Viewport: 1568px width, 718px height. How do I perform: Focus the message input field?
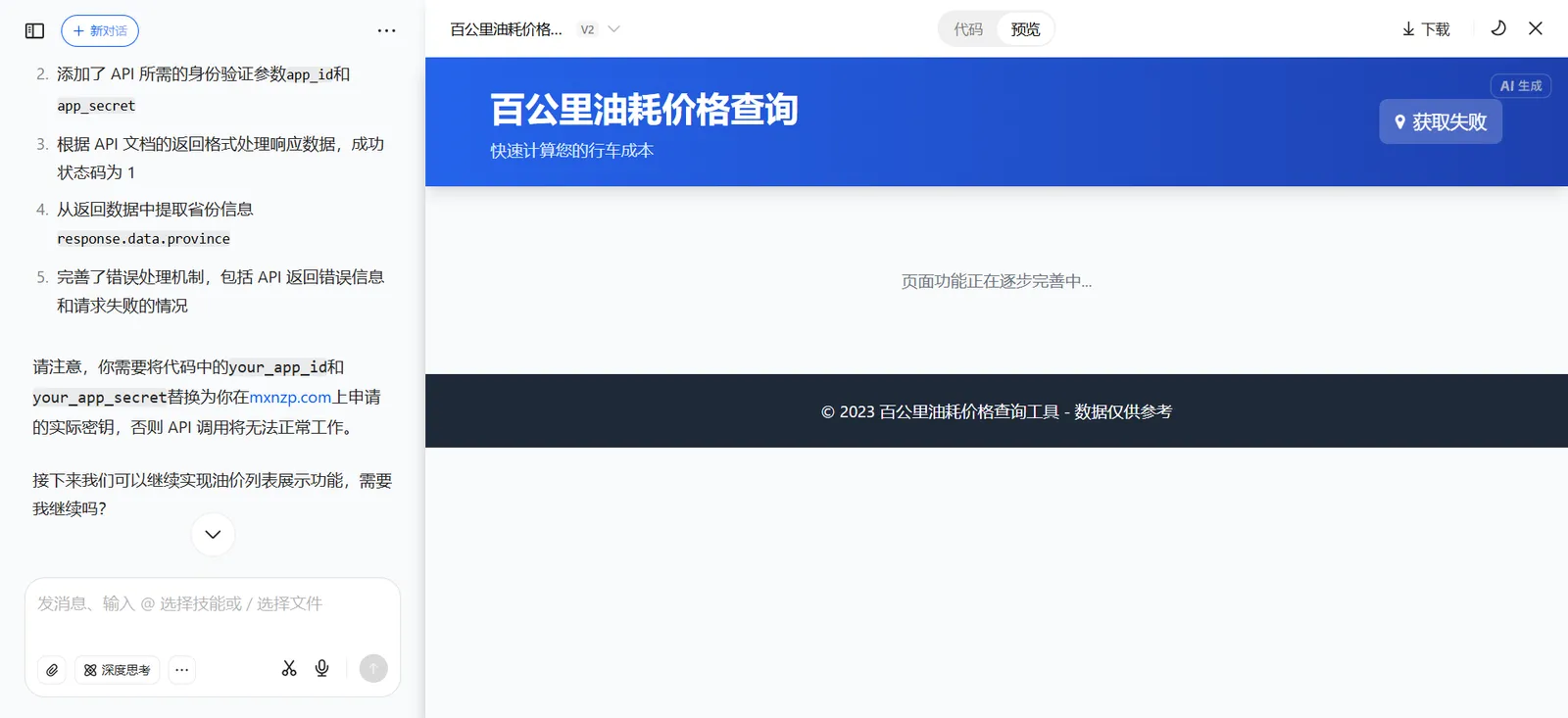(x=213, y=604)
